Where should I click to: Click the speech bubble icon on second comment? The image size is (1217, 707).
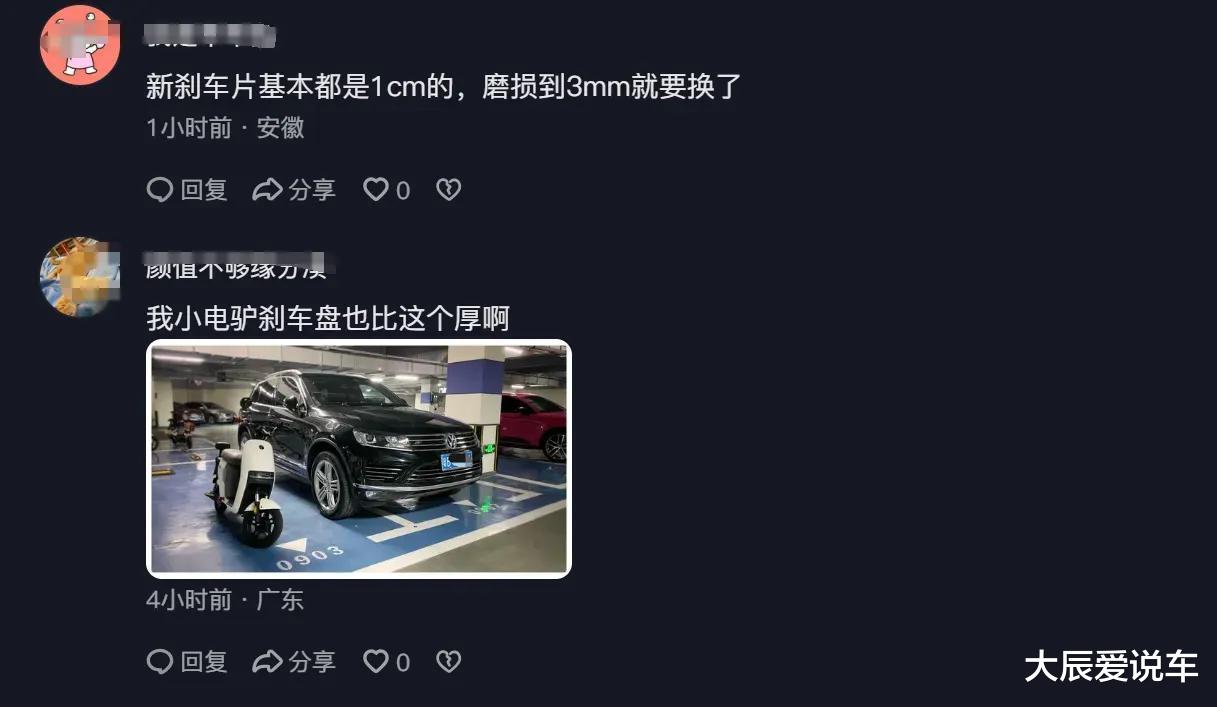(160, 661)
